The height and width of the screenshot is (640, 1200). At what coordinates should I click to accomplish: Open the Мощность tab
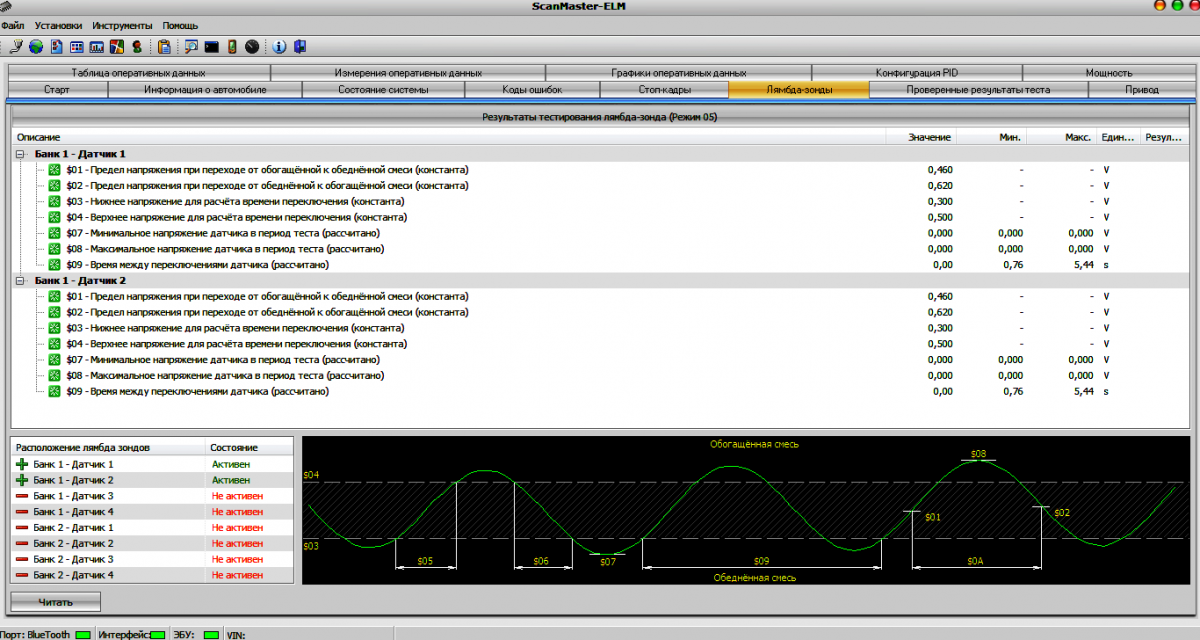pyautogui.click(x=1109, y=73)
